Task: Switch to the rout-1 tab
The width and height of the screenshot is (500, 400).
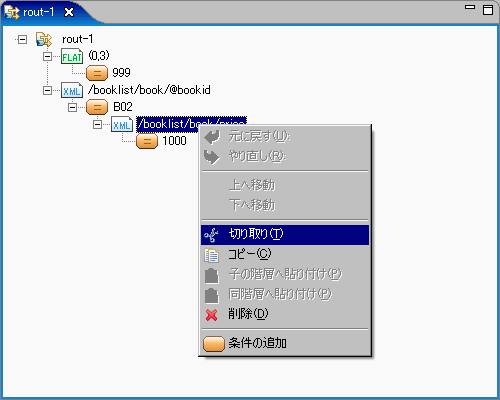Action: [39, 12]
